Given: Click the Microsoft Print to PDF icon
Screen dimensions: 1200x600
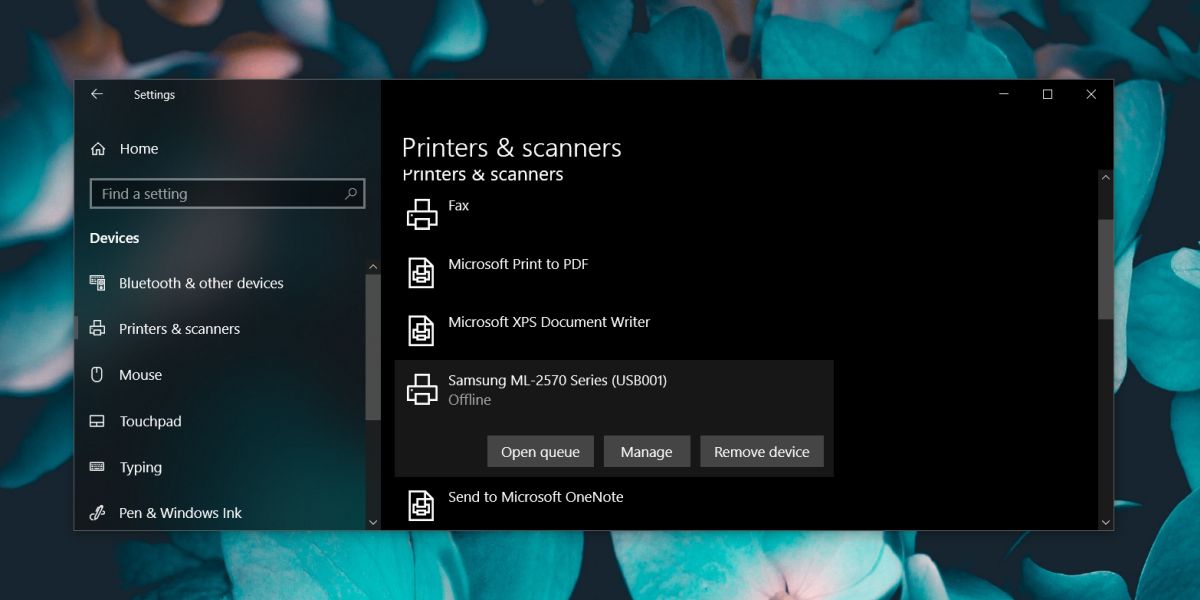Looking at the screenshot, I should point(422,272).
